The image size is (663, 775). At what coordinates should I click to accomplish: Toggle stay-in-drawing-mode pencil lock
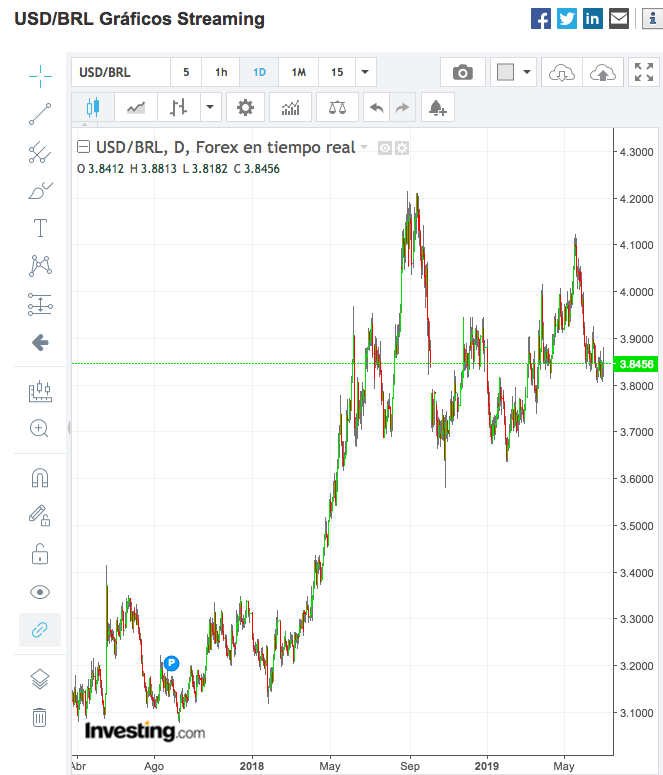[40, 516]
